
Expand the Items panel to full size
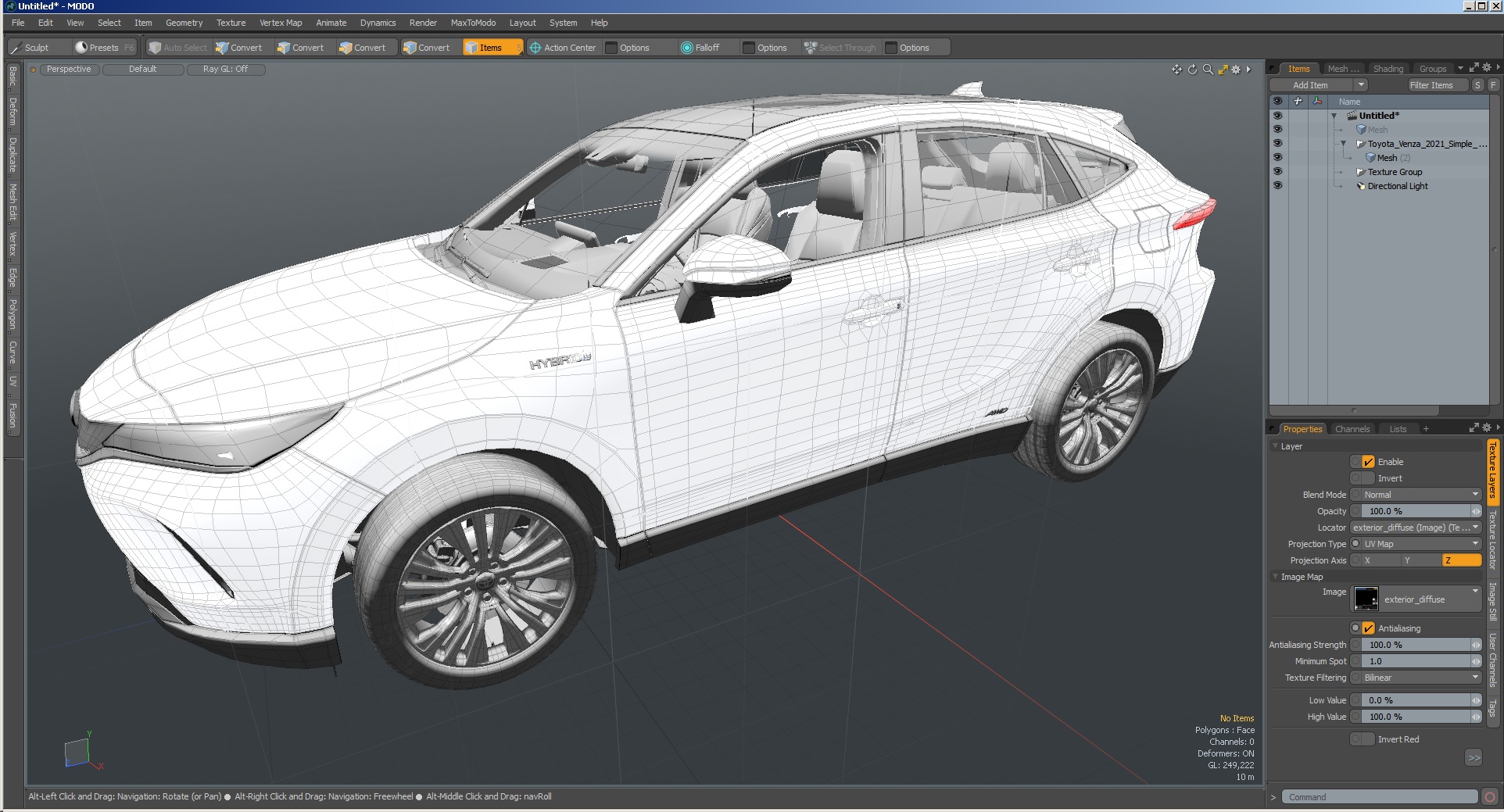pyautogui.click(x=1474, y=68)
